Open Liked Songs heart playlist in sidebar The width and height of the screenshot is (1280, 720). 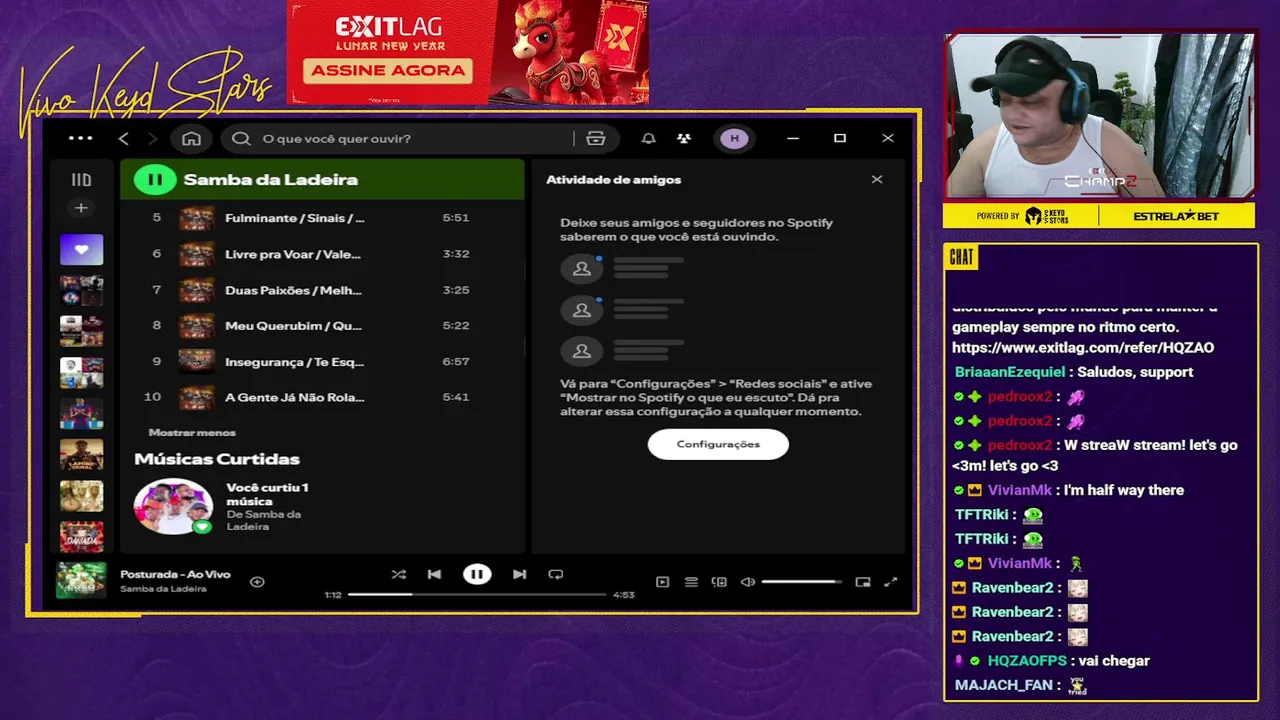point(81,249)
